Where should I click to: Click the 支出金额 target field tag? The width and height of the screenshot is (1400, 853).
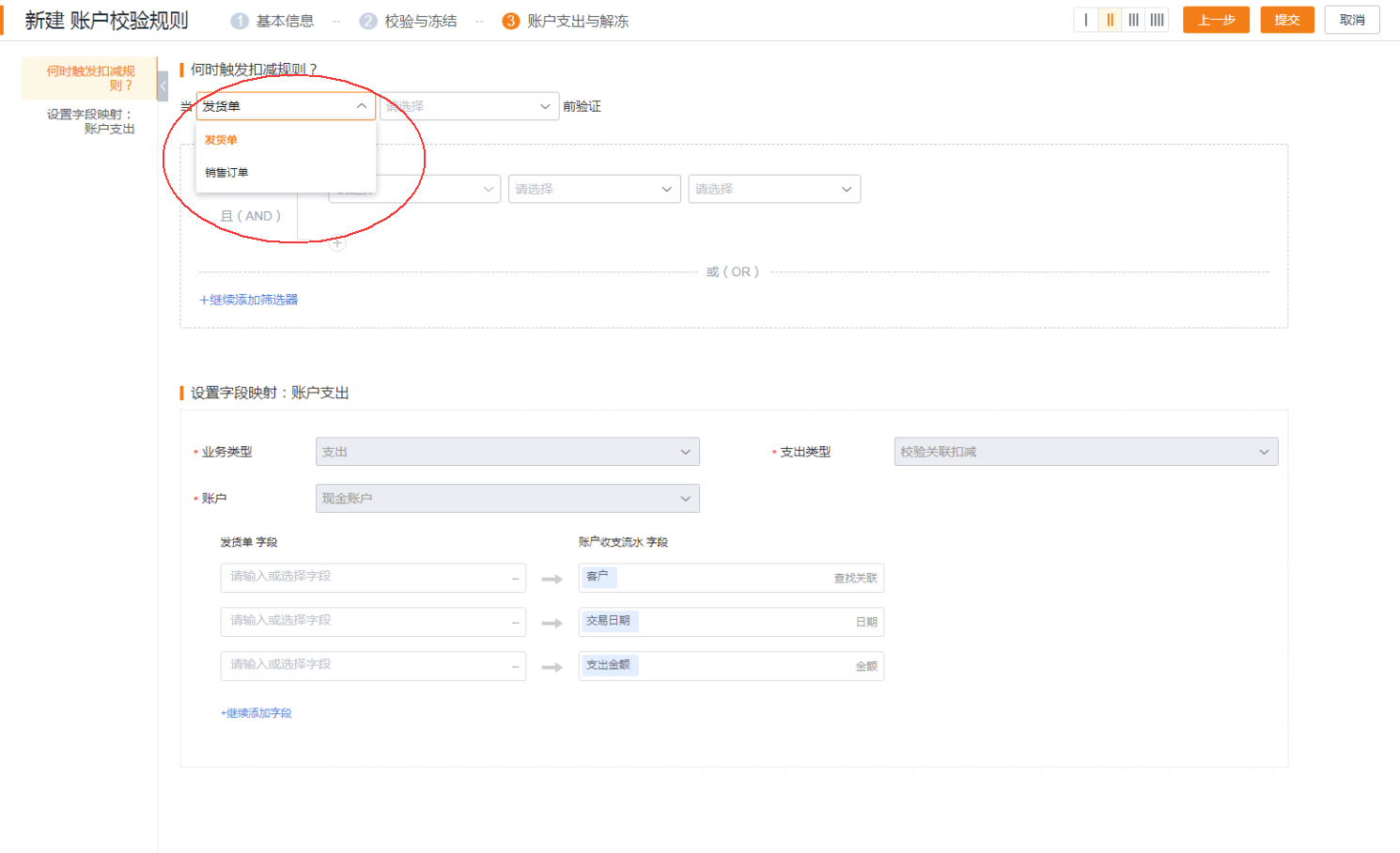[x=609, y=665]
